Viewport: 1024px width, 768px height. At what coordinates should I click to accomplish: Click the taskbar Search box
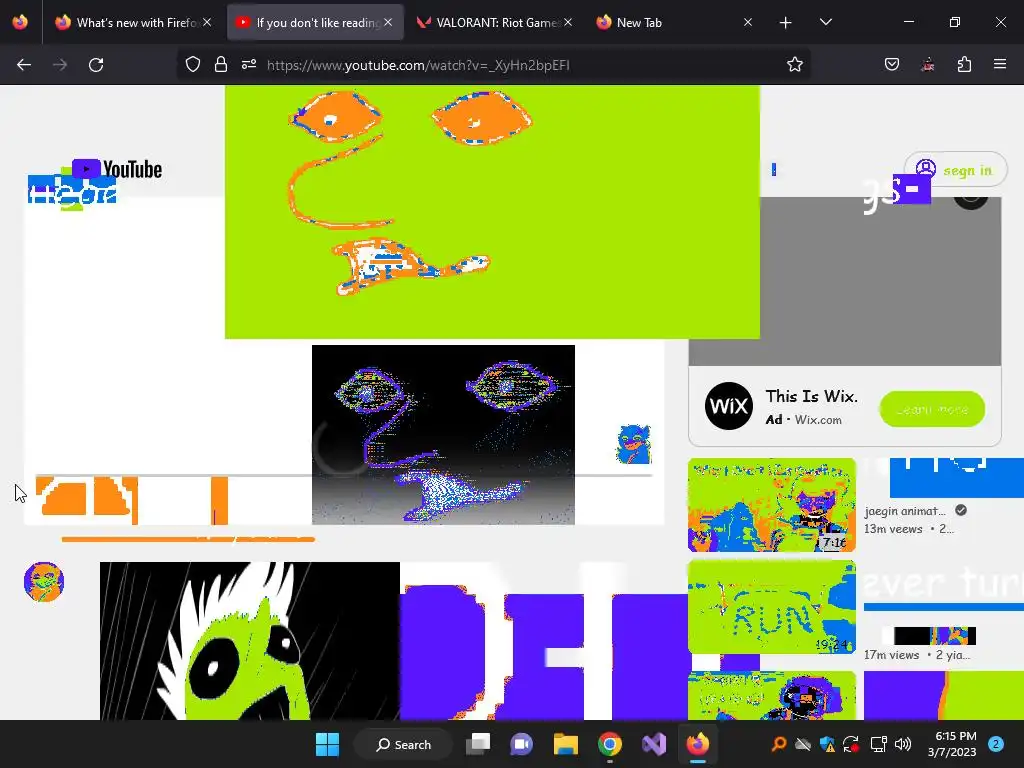point(403,744)
